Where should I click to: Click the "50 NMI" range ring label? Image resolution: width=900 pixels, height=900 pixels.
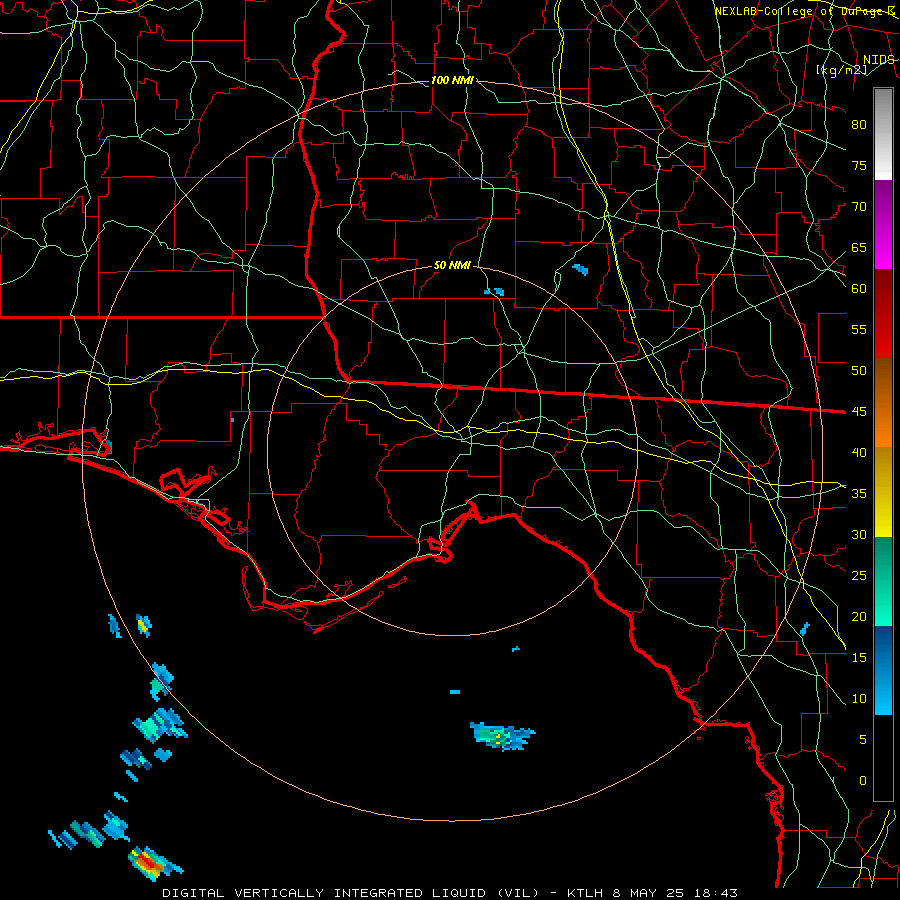coord(452,265)
